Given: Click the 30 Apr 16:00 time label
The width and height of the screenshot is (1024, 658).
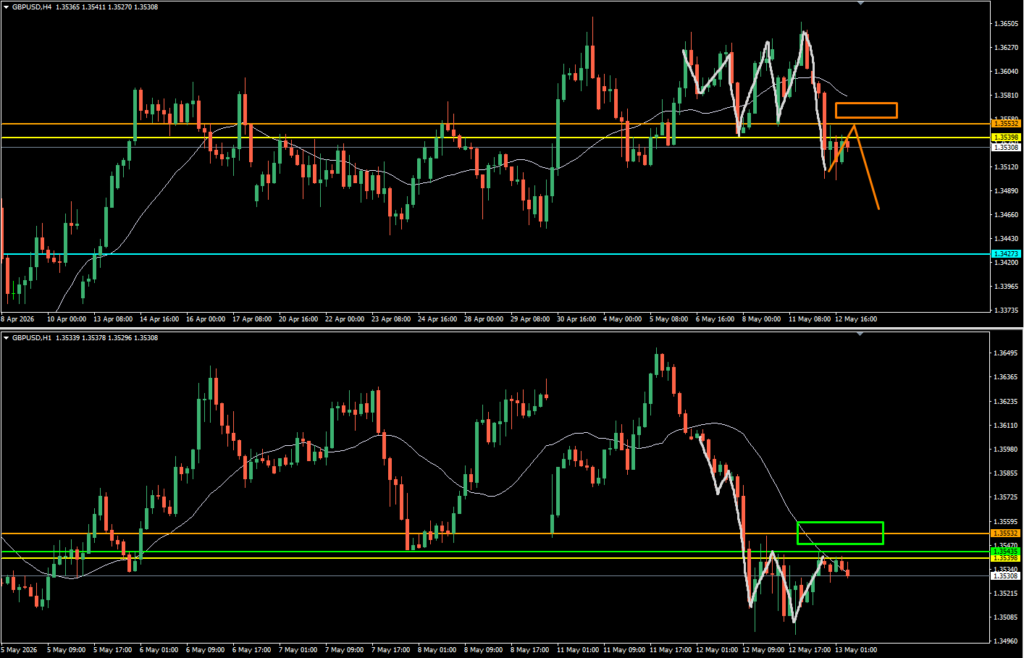Looking at the screenshot, I should click(x=579, y=320).
